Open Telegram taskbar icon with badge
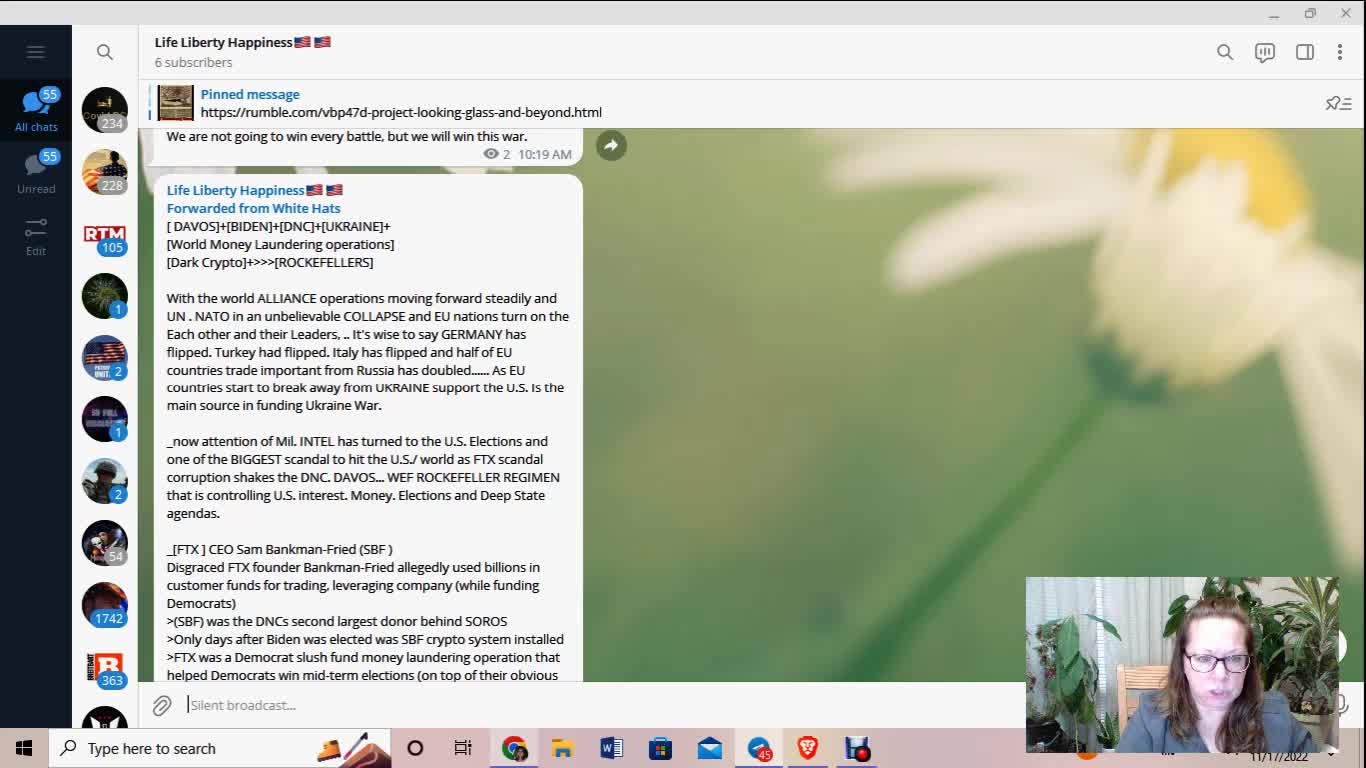Viewport: 1366px width, 768px height. pyautogui.click(x=759, y=748)
